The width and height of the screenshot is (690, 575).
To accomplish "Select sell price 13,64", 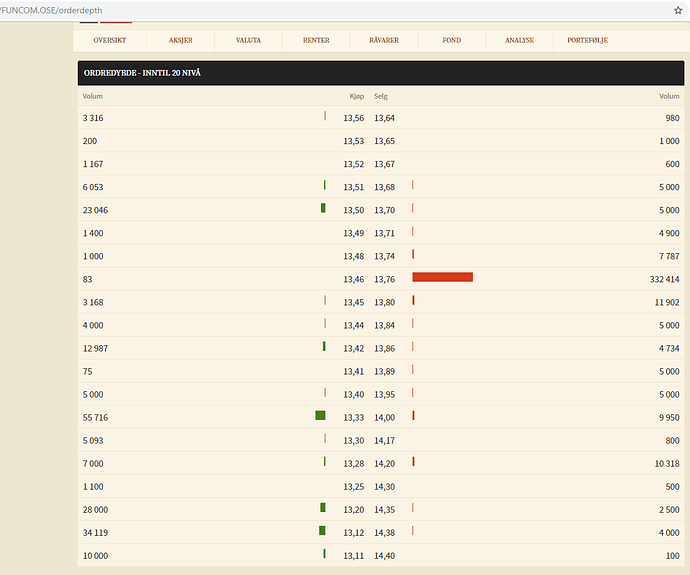I will click(x=385, y=118).
